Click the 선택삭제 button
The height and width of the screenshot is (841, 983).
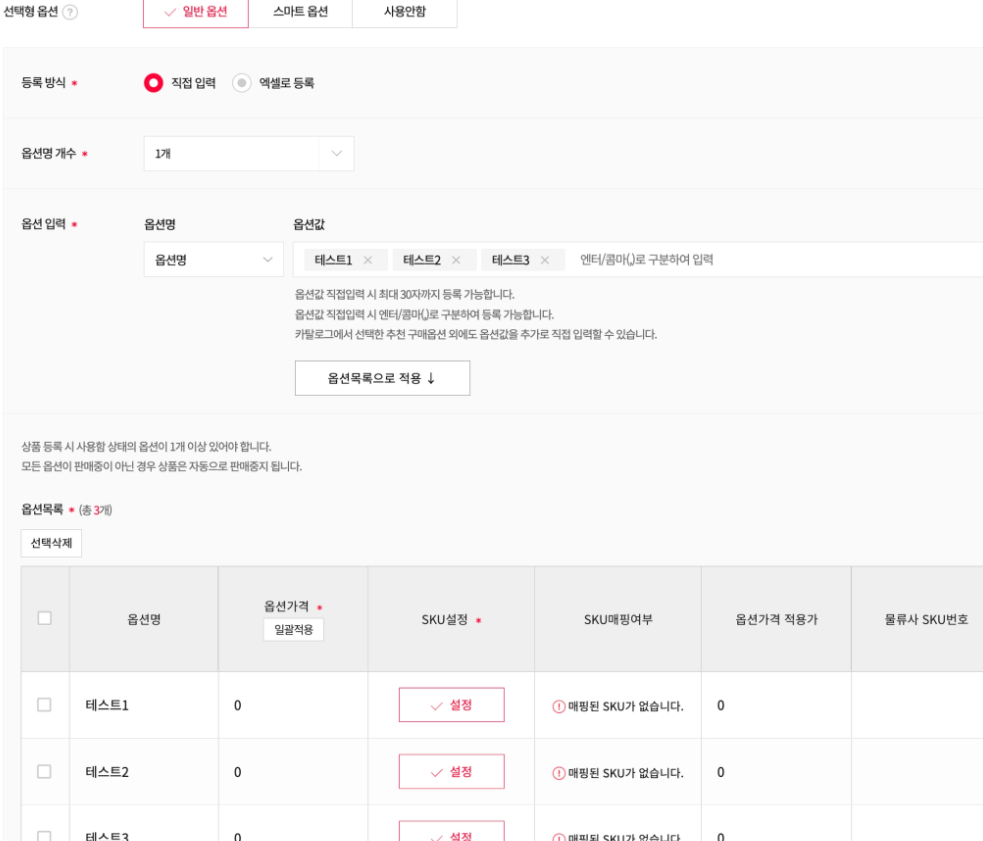51,543
